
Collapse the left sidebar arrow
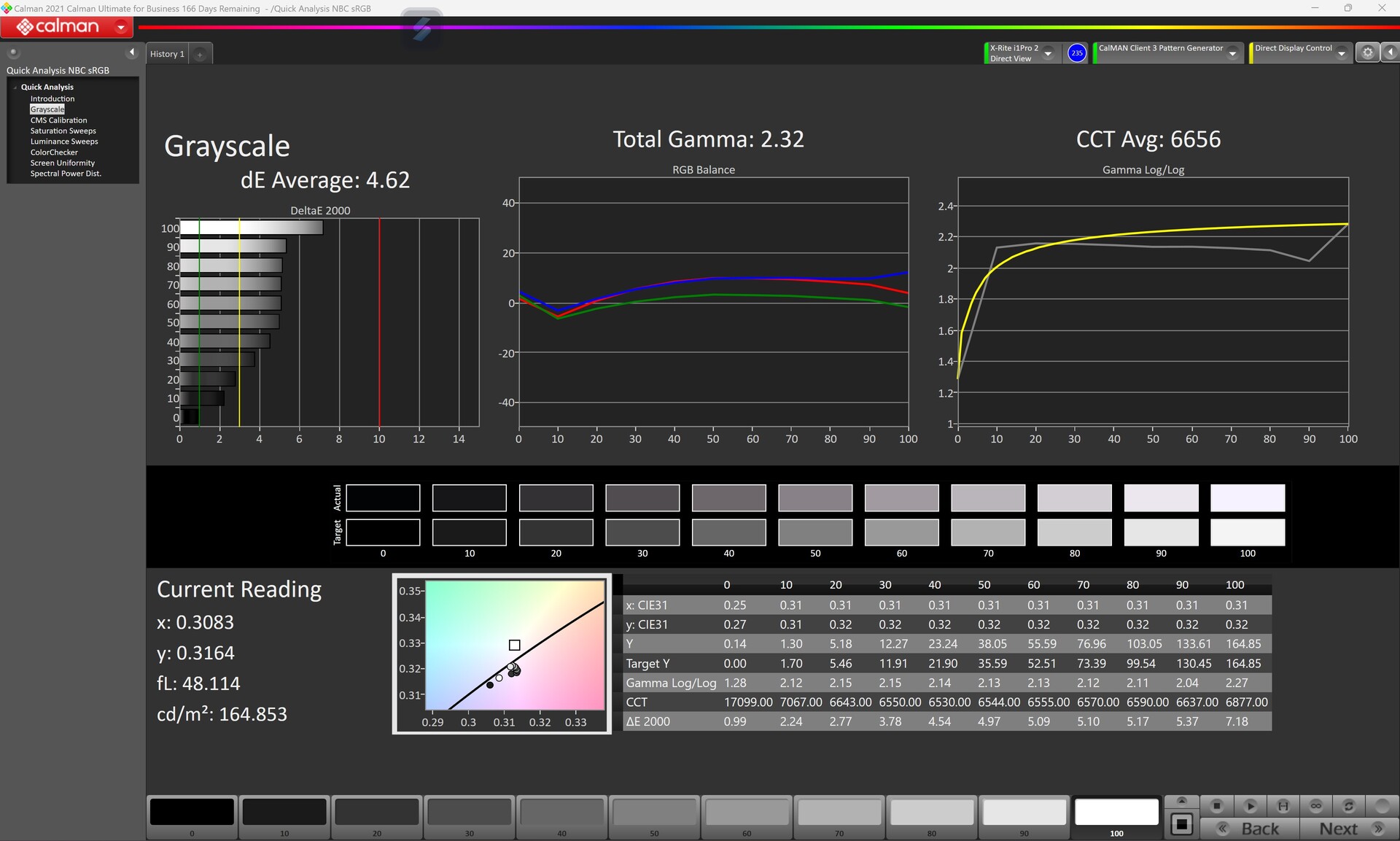(131, 53)
